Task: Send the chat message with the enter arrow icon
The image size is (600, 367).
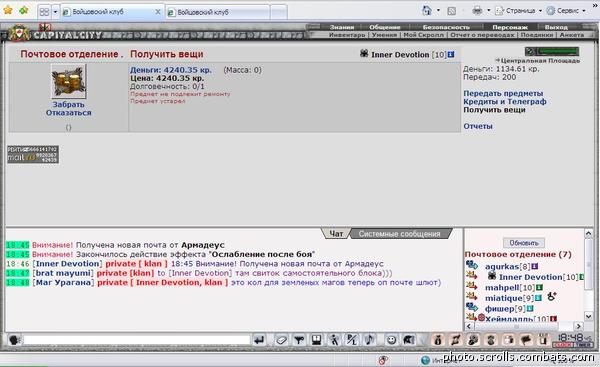Action: coord(259,340)
